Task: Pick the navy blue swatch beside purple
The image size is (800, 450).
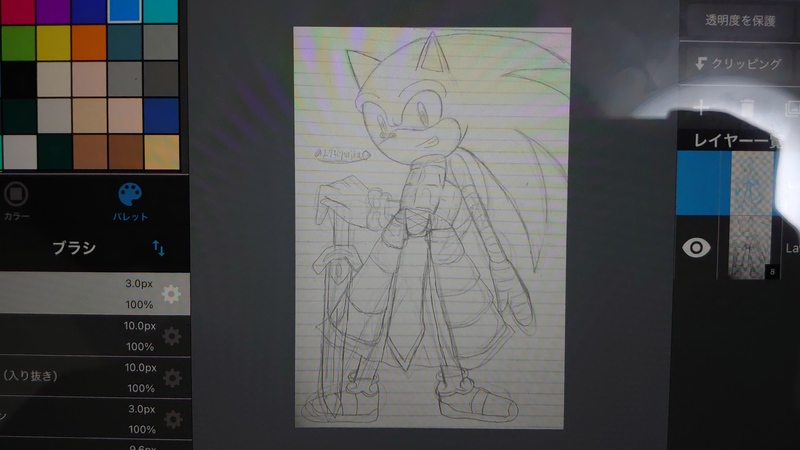Action: point(88,11)
